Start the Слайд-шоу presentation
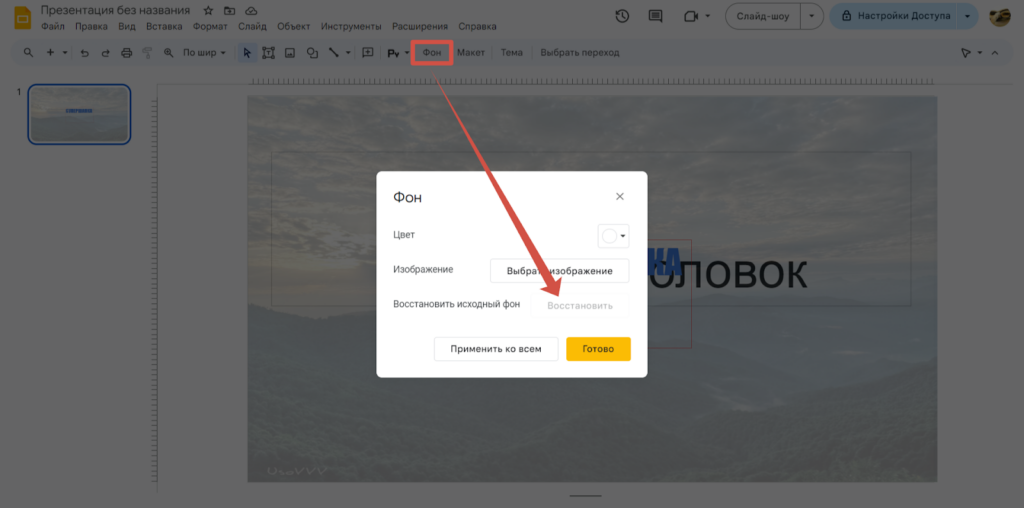This screenshot has height=508, width=1024. click(x=764, y=16)
